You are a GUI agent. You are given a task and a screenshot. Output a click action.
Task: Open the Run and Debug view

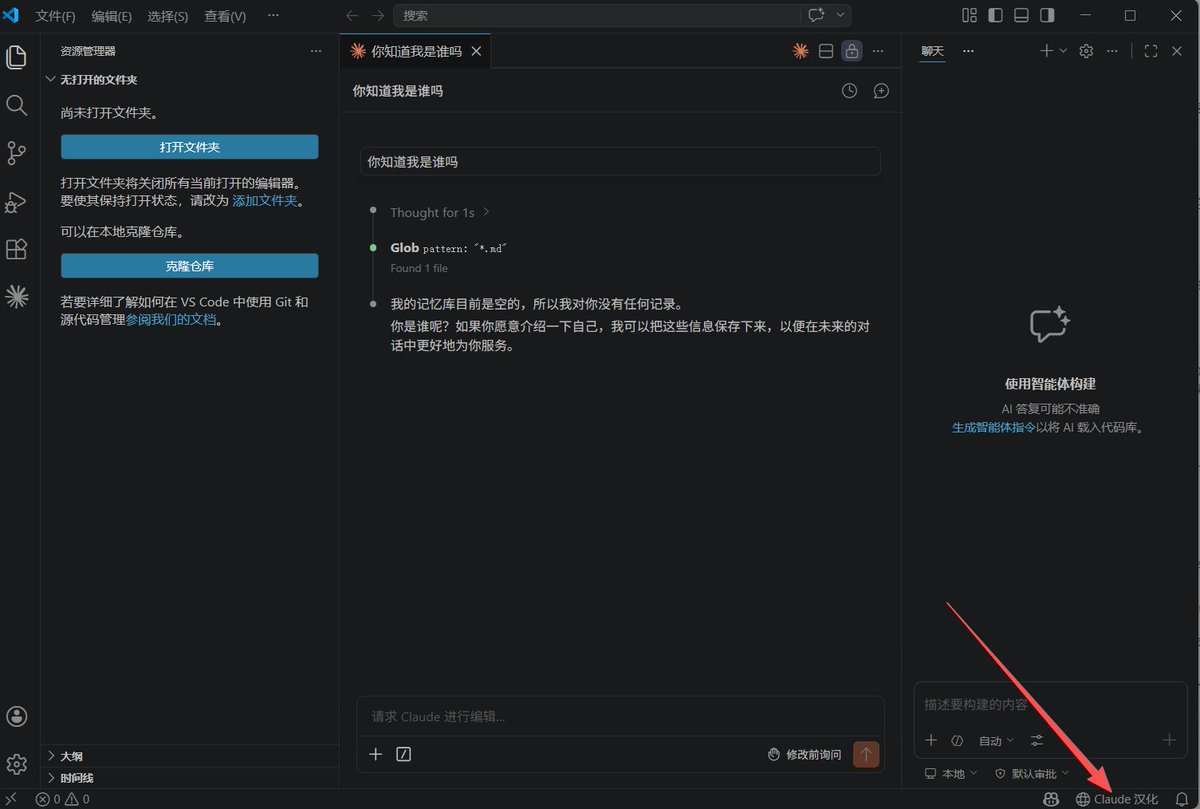16,201
